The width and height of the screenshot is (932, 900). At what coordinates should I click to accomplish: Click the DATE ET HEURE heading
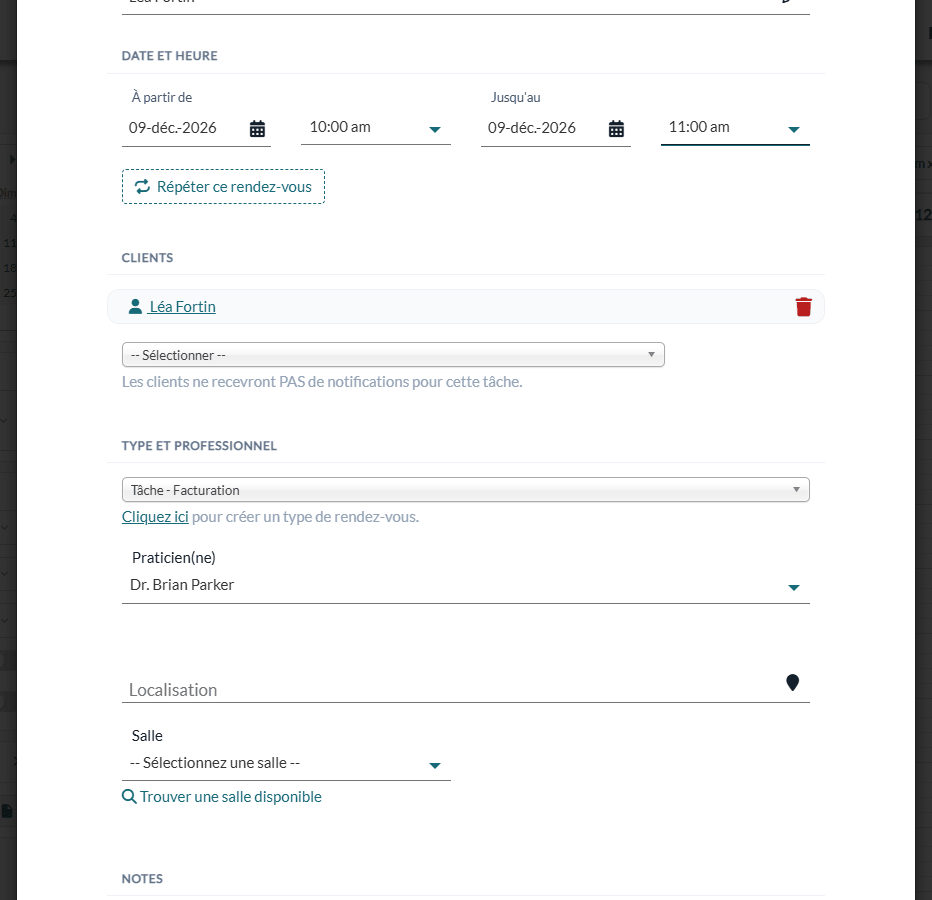169,56
